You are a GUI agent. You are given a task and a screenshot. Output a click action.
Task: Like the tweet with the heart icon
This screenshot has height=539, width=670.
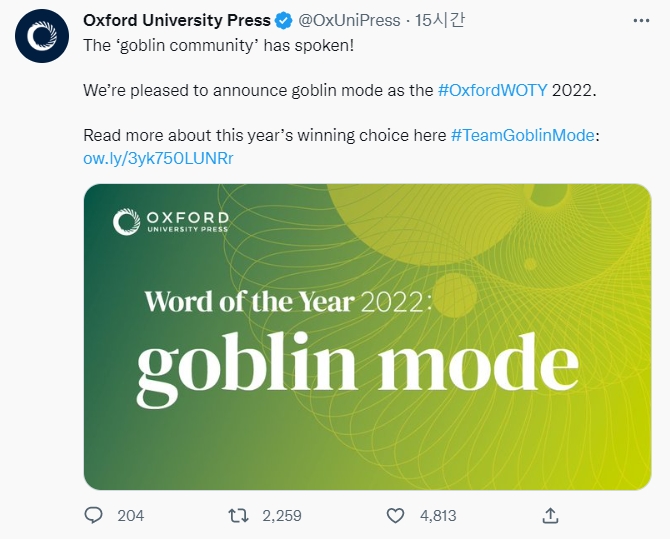coord(398,515)
